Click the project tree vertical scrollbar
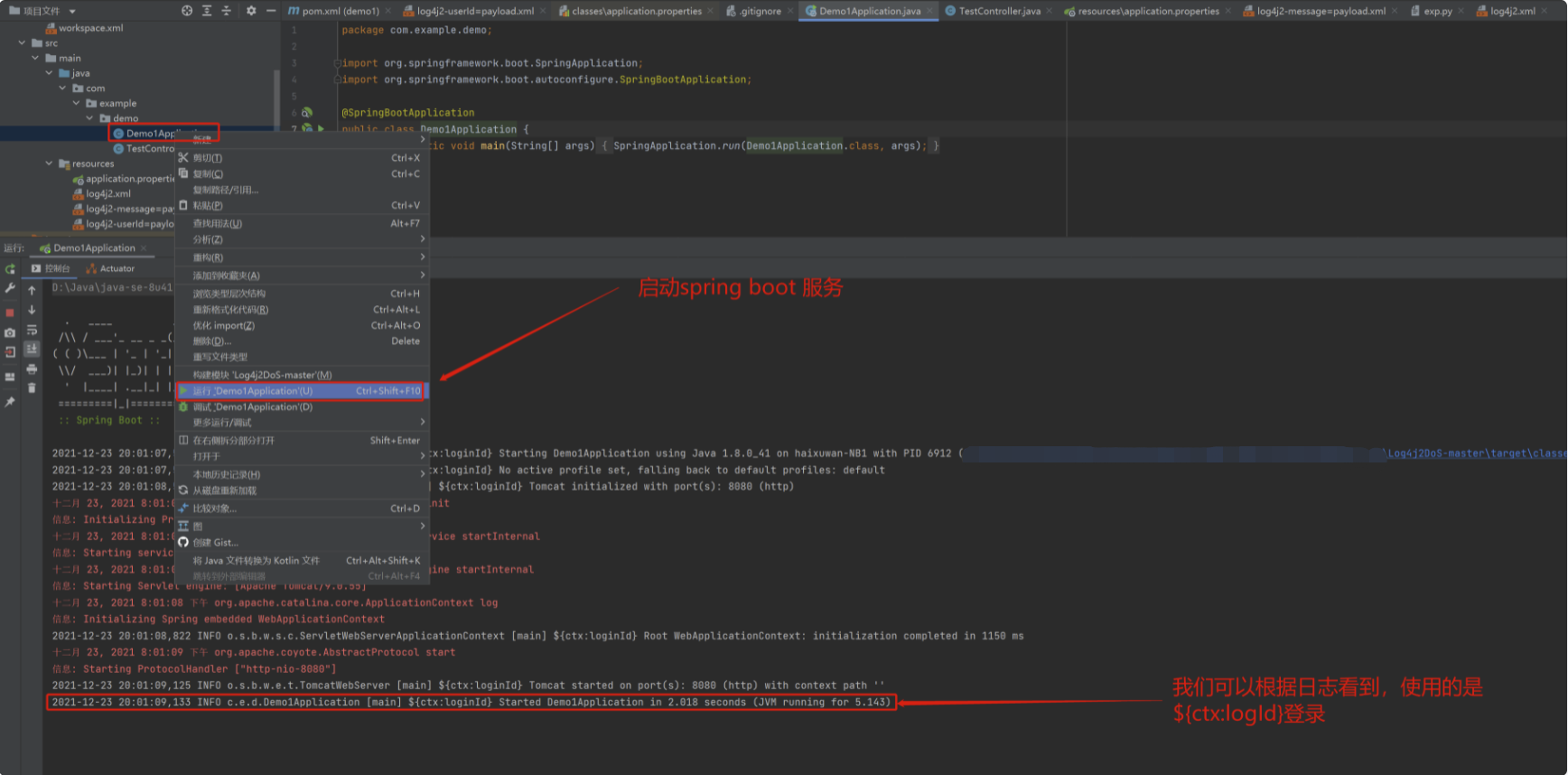 pyautogui.click(x=275, y=99)
